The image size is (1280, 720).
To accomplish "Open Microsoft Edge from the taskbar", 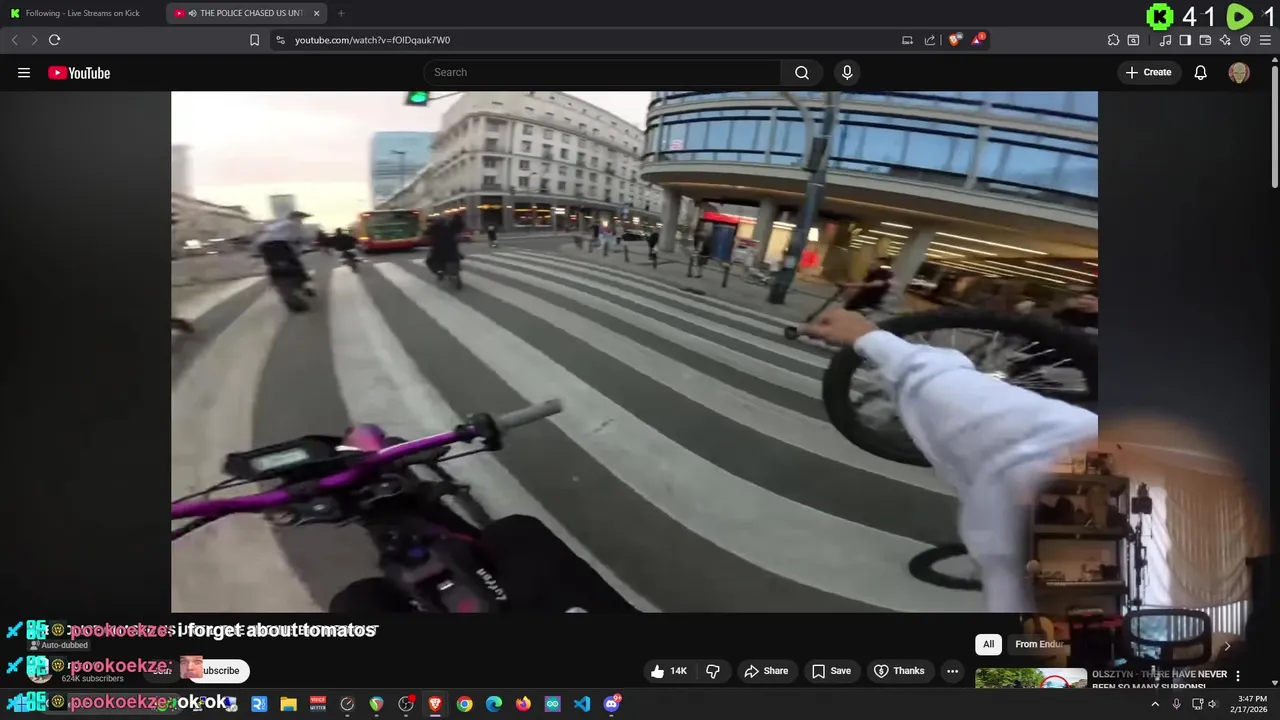I will pyautogui.click(x=494, y=704).
